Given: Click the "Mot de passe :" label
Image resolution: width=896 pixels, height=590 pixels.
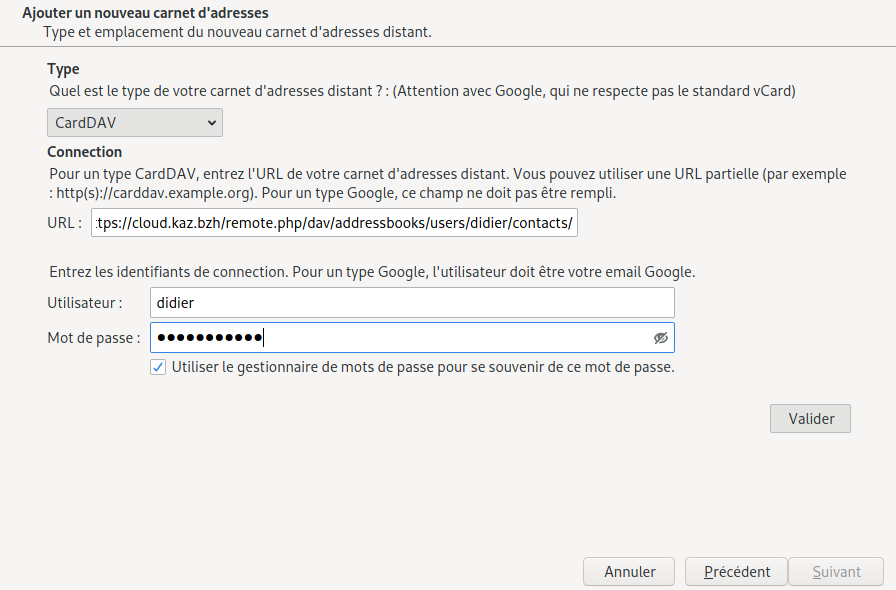Looking at the screenshot, I should [x=93, y=338].
